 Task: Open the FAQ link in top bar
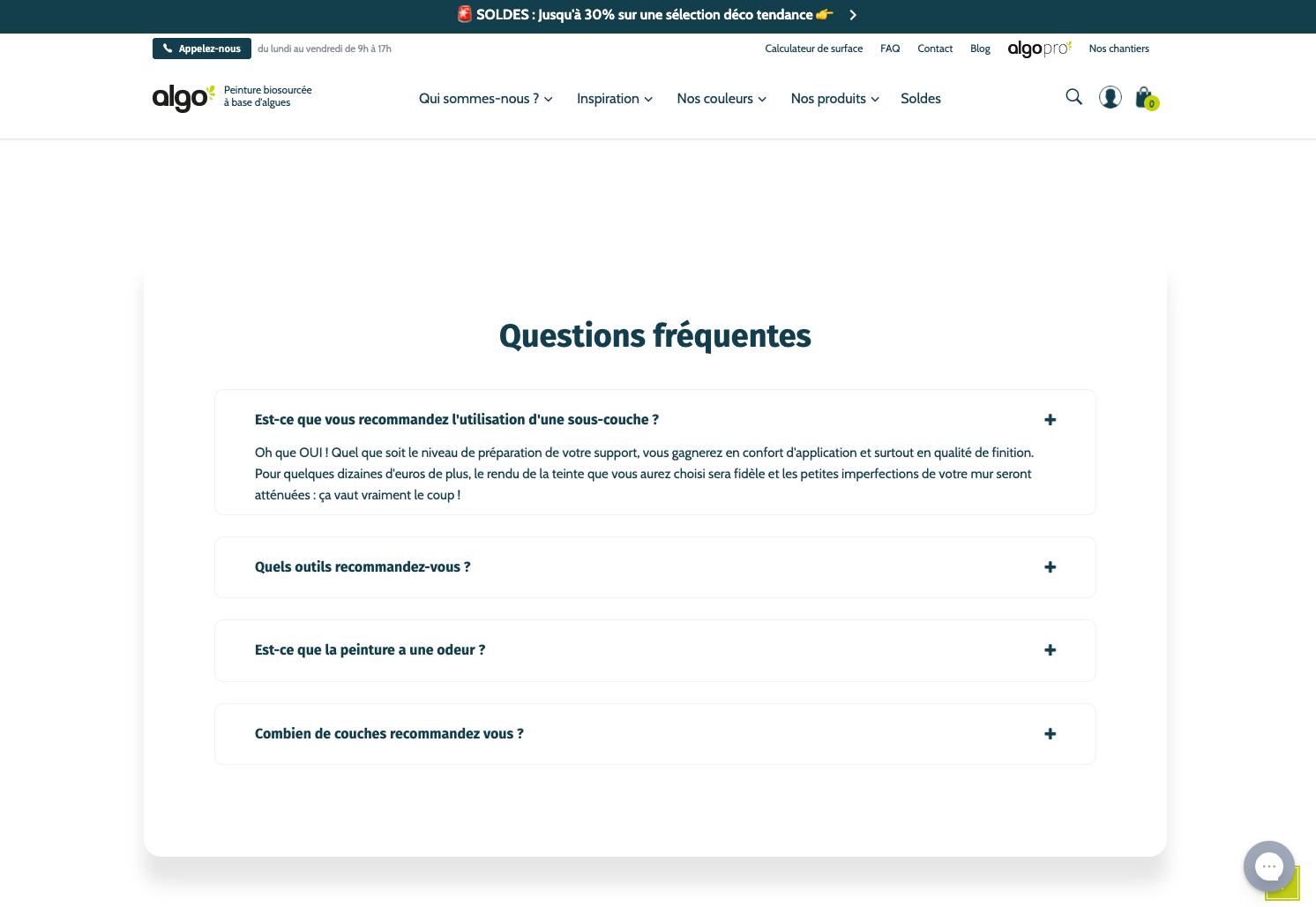pos(890,49)
